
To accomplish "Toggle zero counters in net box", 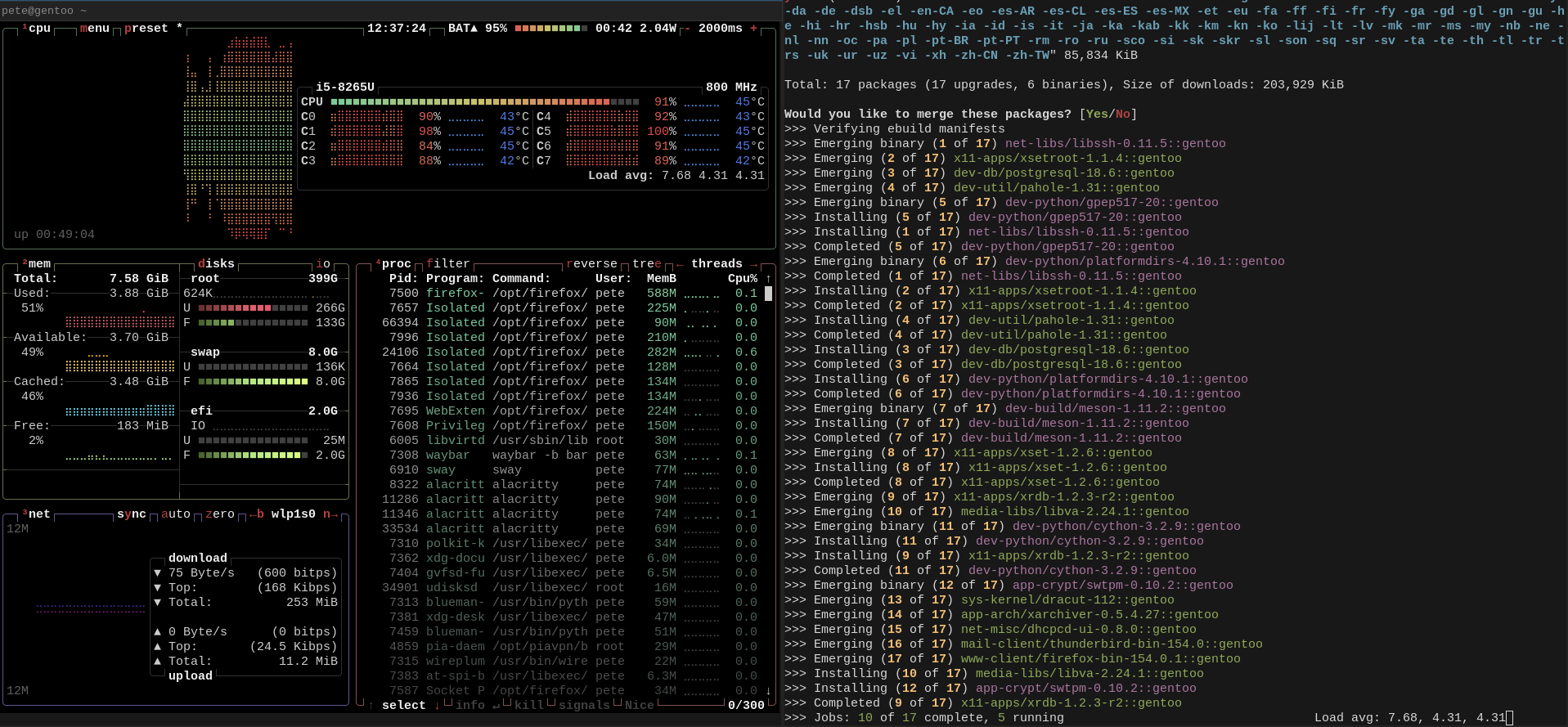I will [220, 514].
